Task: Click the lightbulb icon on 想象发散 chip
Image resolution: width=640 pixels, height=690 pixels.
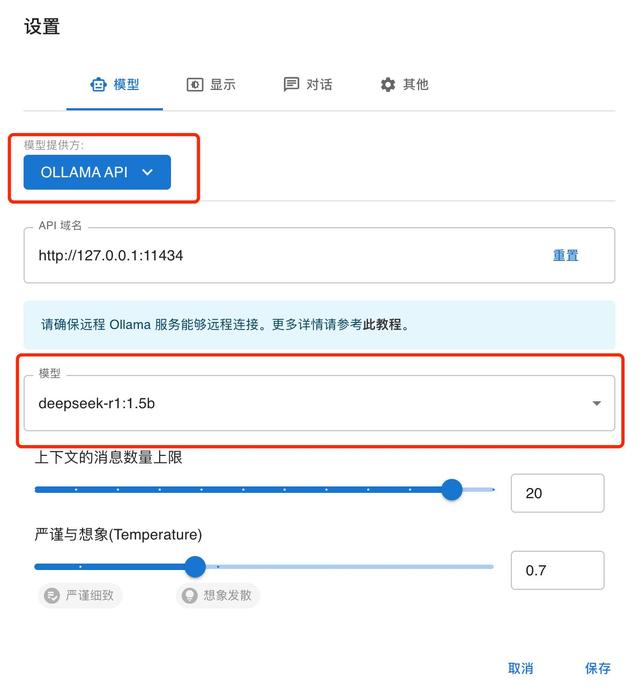Action: coord(188,596)
